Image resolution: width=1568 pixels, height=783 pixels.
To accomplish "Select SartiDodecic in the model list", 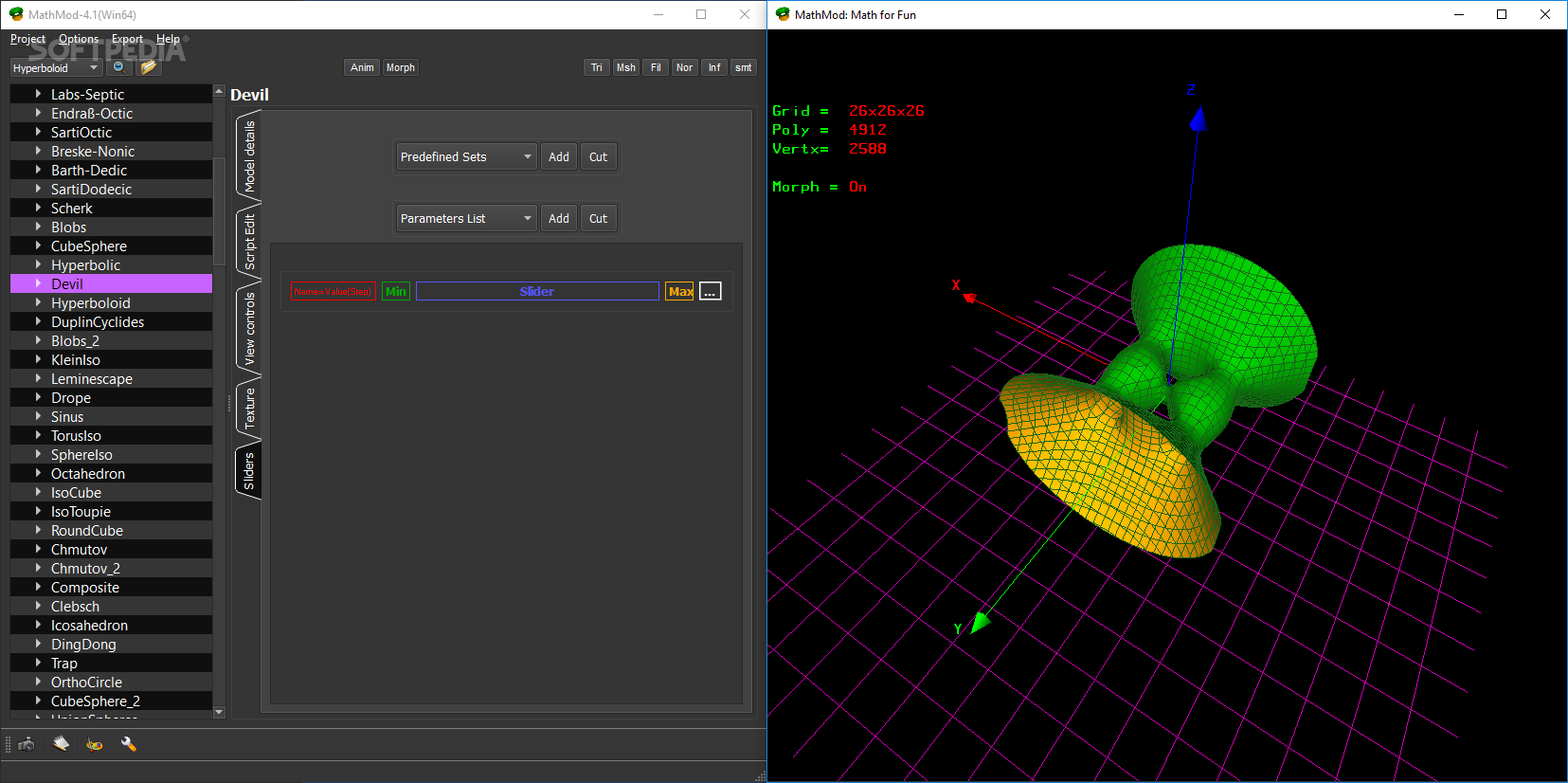I will [x=91, y=189].
